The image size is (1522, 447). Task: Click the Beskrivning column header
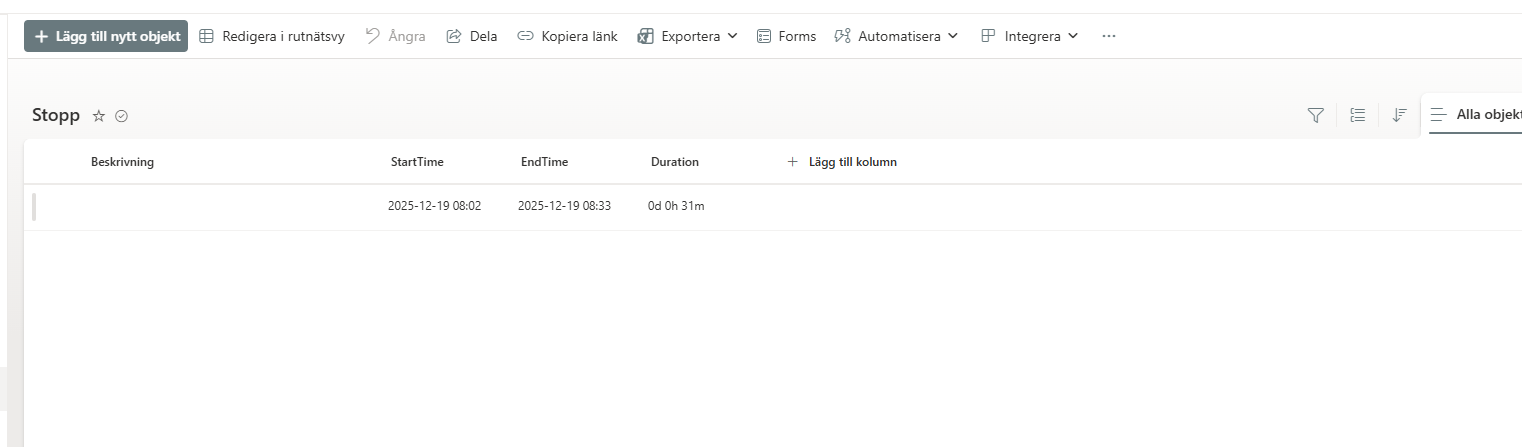[x=122, y=162]
